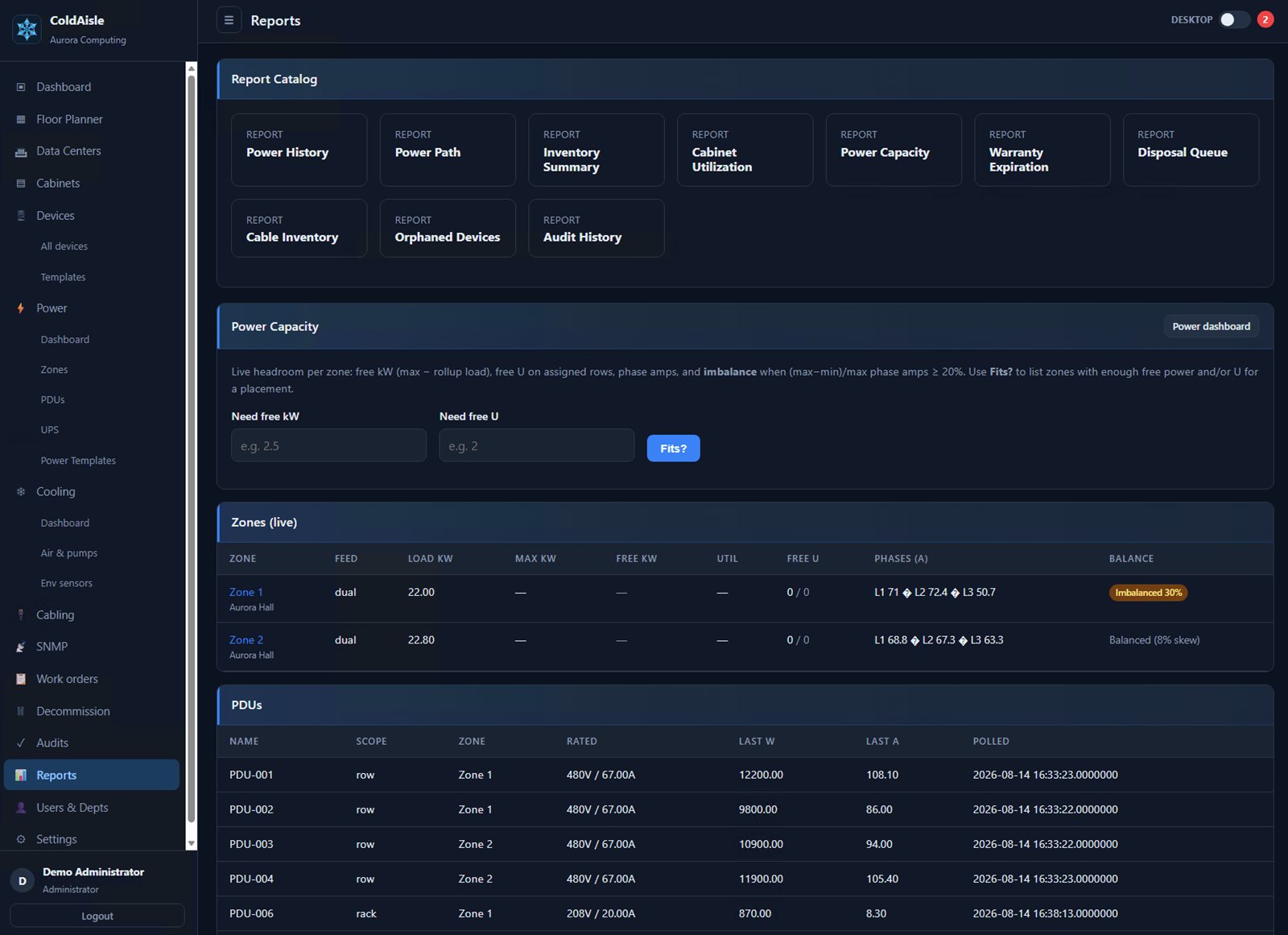Open the Zone 2 link
The image size is (1288, 935).
(x=246, y=640)
